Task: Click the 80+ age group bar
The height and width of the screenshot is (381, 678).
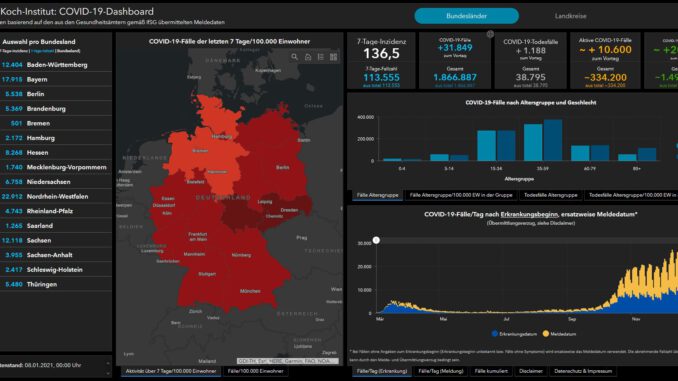Action: pyautogui.click(x=647, y=154)
